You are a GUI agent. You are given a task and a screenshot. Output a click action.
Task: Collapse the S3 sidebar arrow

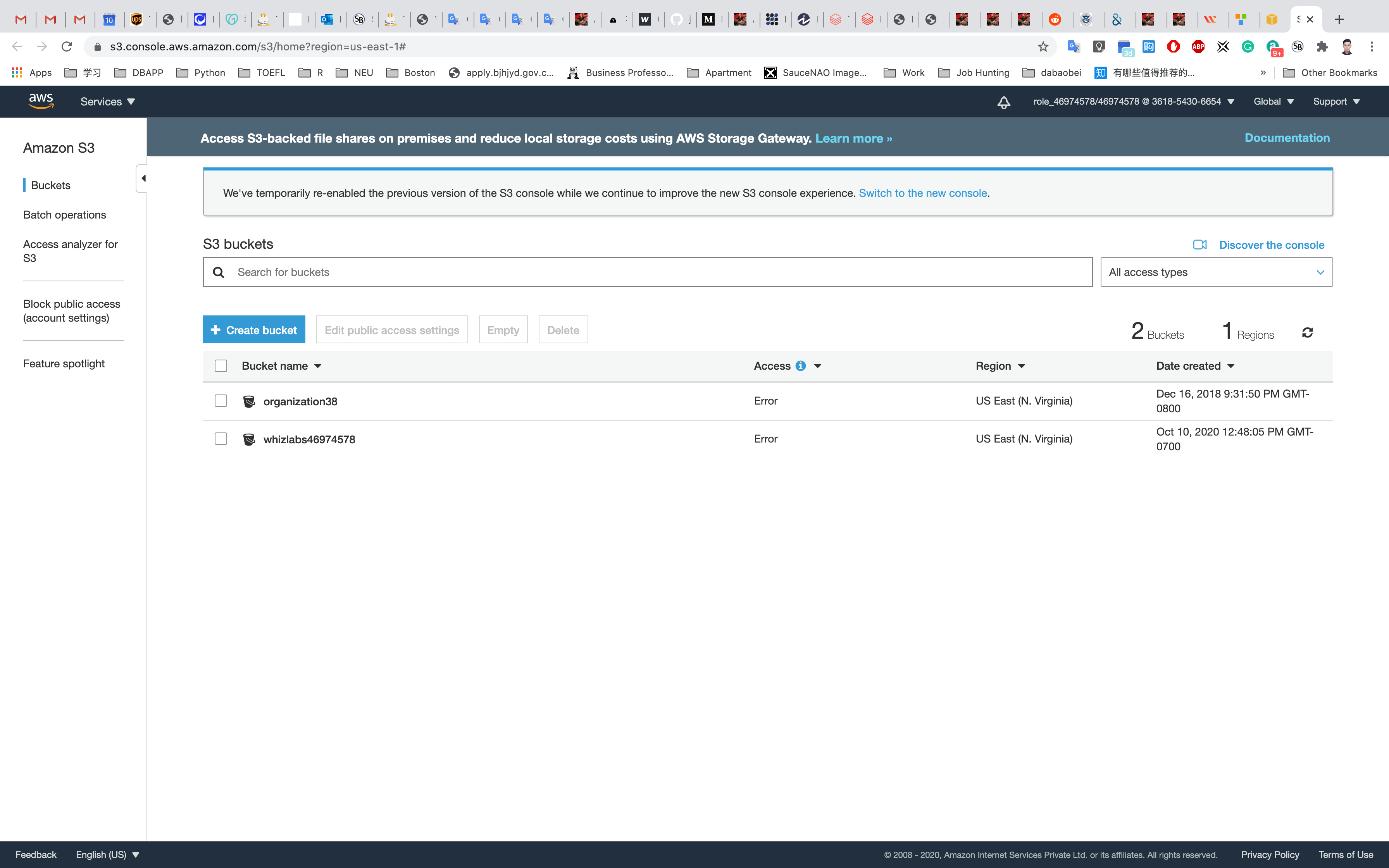[x=143, y=179]
